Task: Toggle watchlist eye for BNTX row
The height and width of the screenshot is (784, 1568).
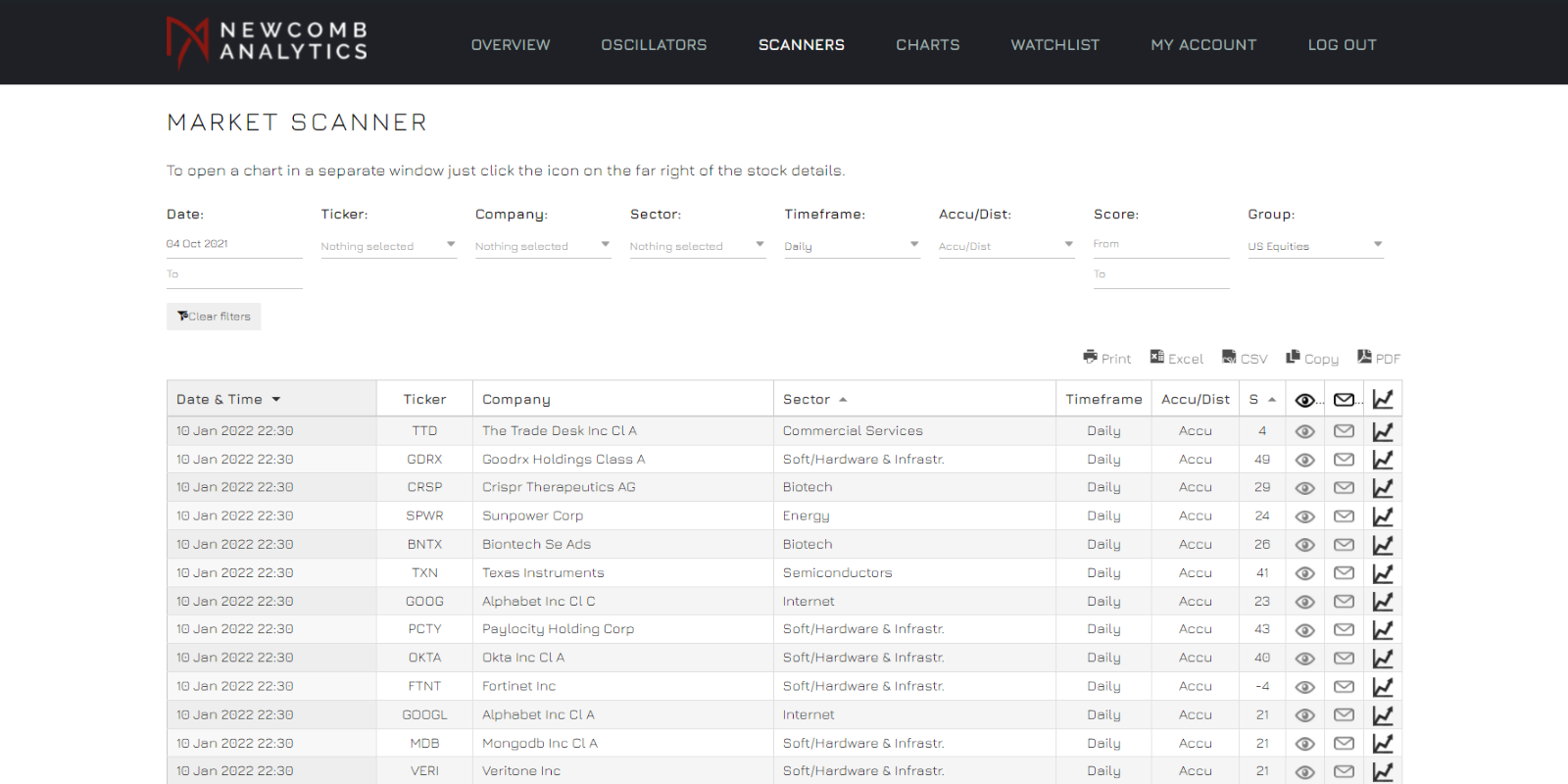Action: (x=1304, y=546)
